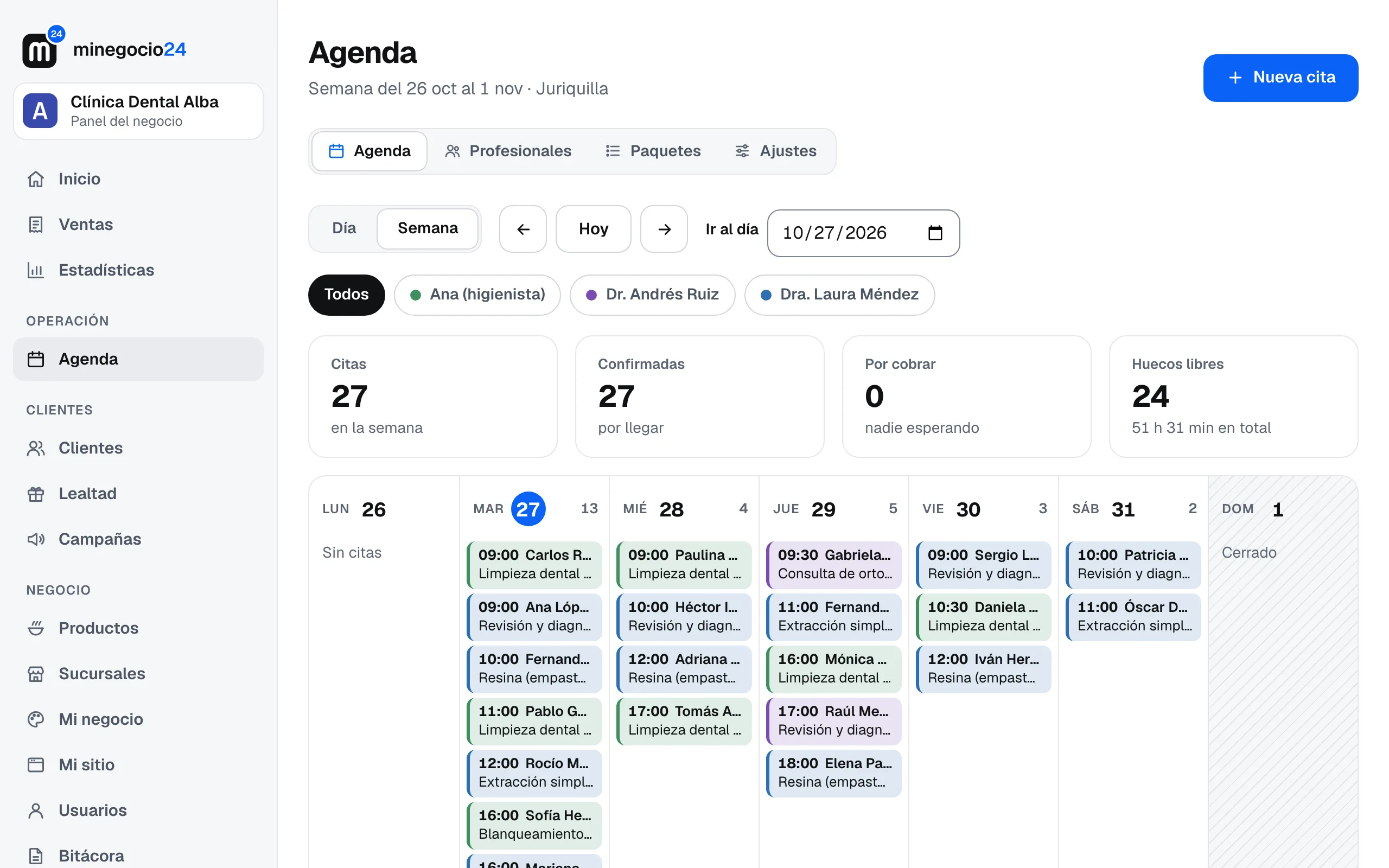Open Ventas receipt icon in sidebar
Viewport: 1389px width, 868px height.
[x=36, y=225]
